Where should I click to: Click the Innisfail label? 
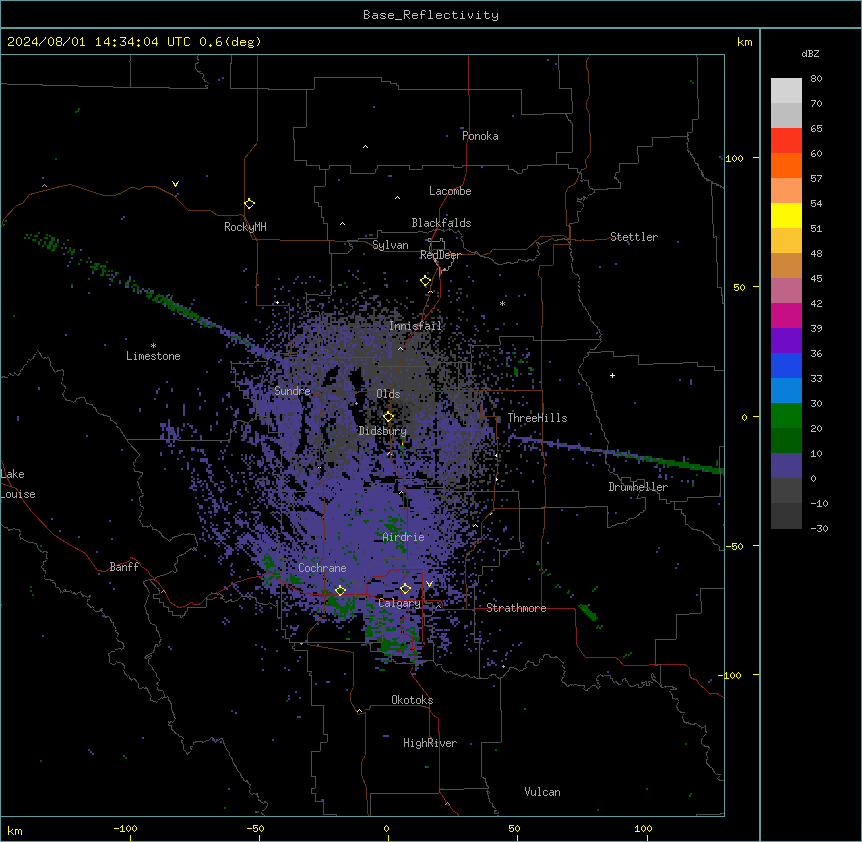pos(416,326)
